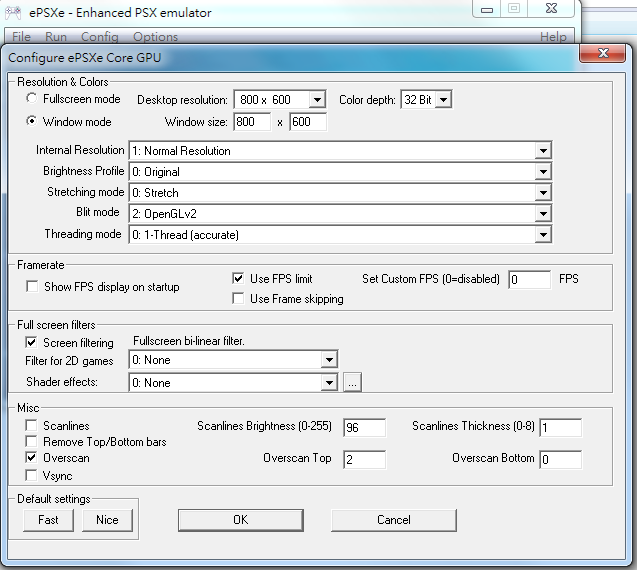Enable Vsync checkbox

(31, 475)
